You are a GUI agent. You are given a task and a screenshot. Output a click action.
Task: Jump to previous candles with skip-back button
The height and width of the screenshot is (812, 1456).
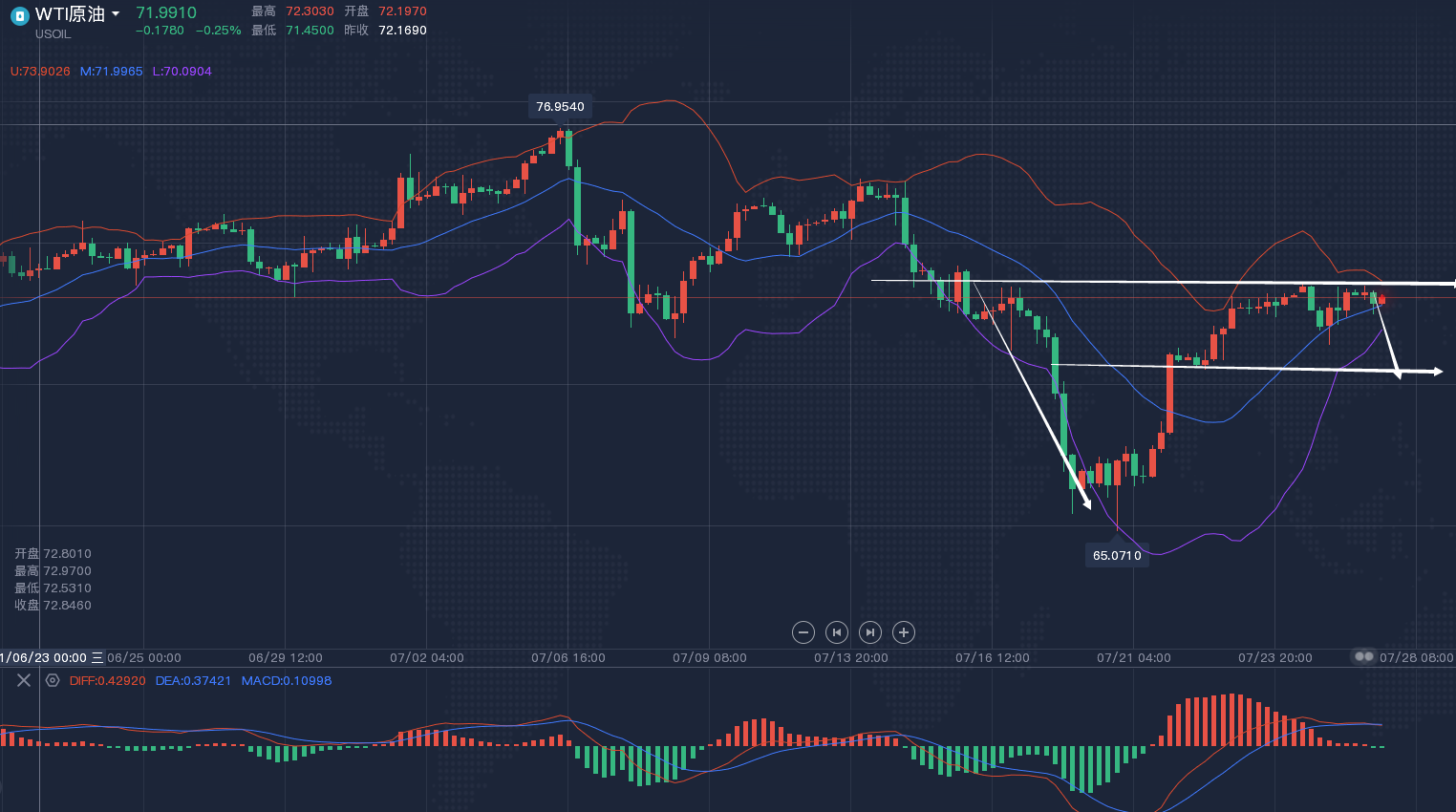(837, 632)
